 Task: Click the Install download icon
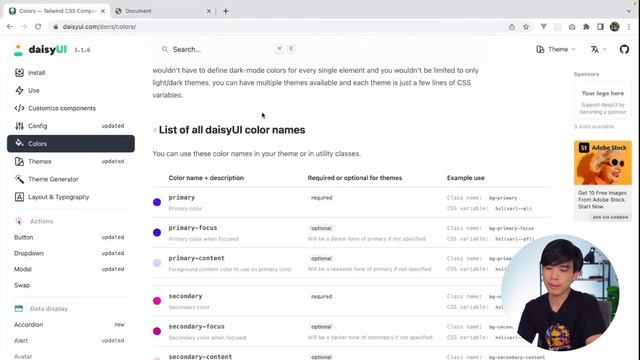tap(19, 73)
